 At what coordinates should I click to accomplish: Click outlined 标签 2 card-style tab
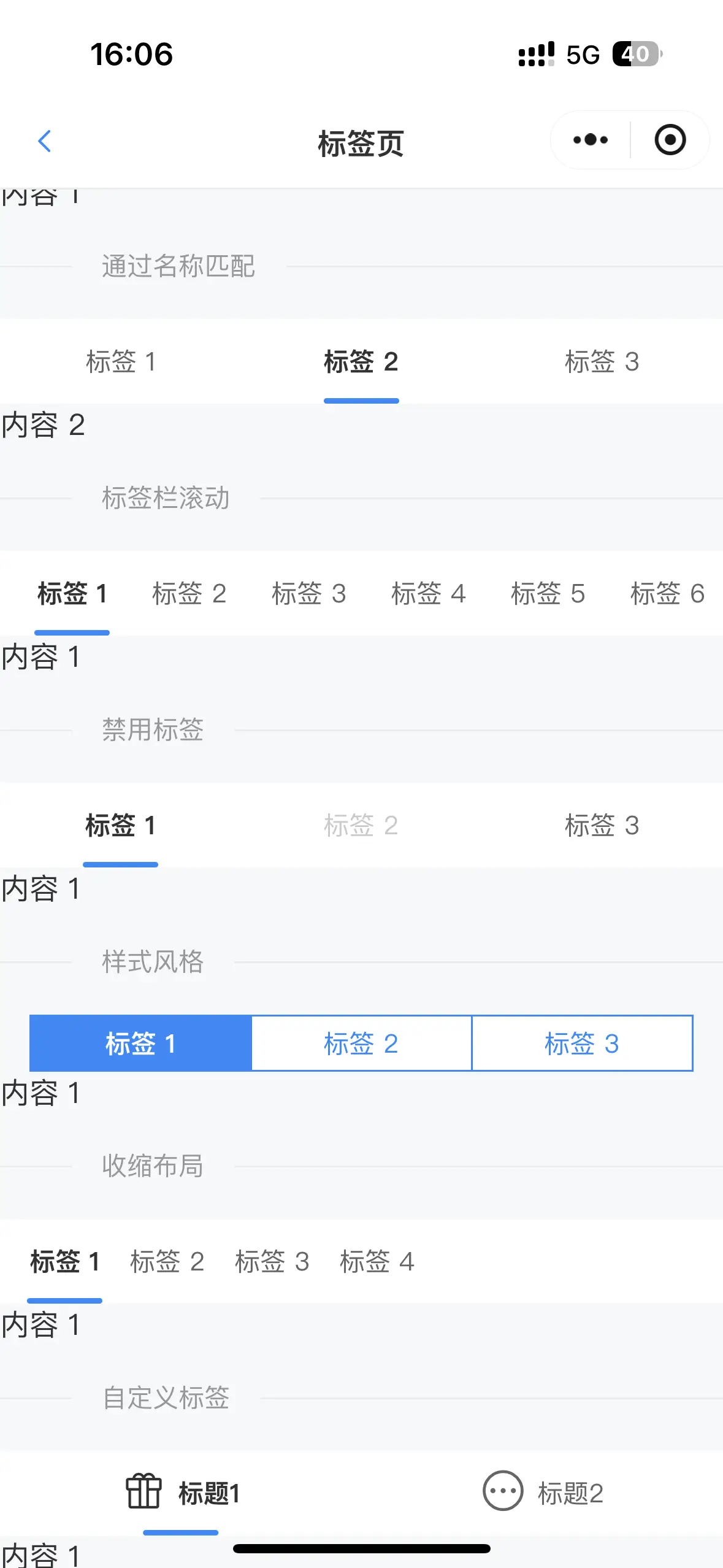(361, 1043)
